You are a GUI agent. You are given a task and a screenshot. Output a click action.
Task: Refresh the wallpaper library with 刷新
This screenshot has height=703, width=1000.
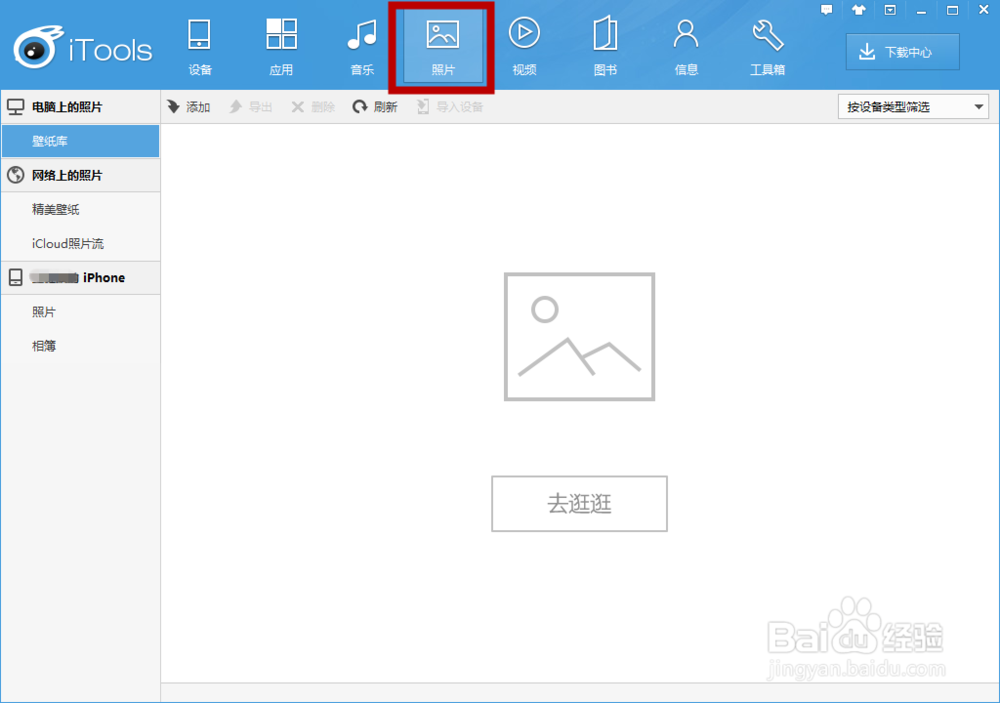376,106
